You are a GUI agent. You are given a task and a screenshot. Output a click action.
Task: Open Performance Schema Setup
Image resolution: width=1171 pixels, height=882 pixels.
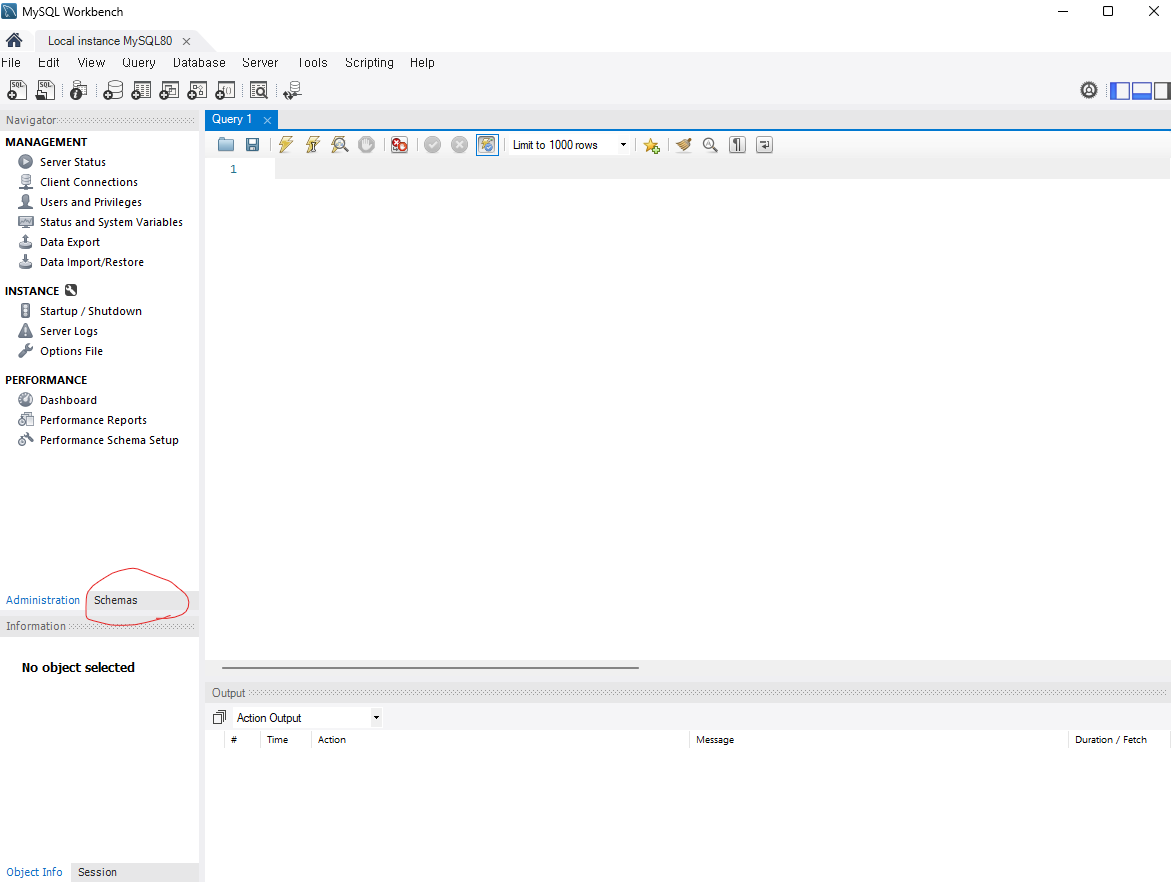(x=109, y=441)
